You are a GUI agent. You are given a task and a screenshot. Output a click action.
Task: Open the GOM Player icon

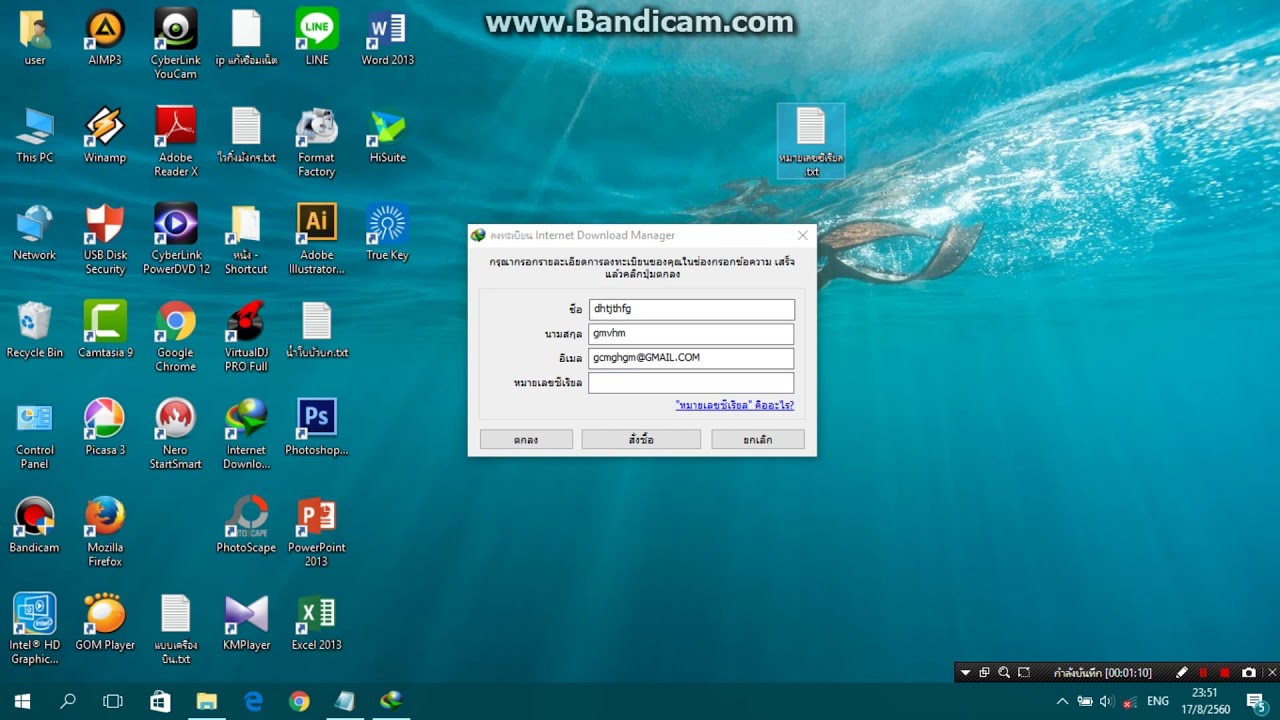coord(105,623)
